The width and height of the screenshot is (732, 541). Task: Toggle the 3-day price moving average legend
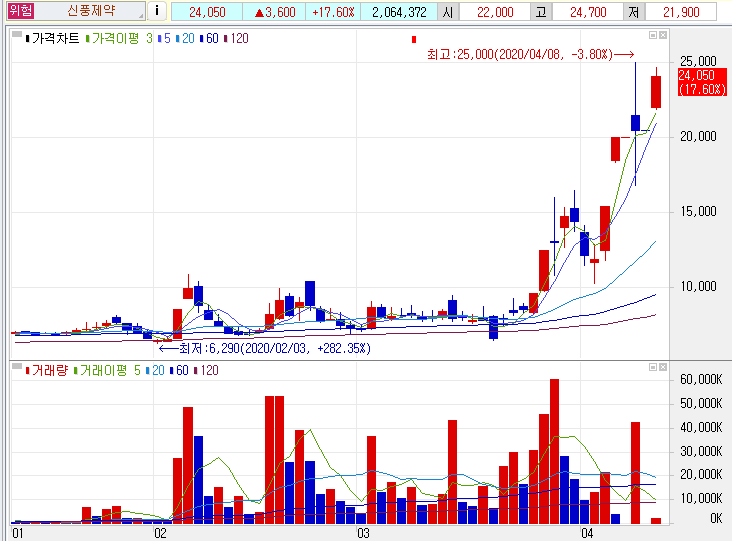click(149, 39)
